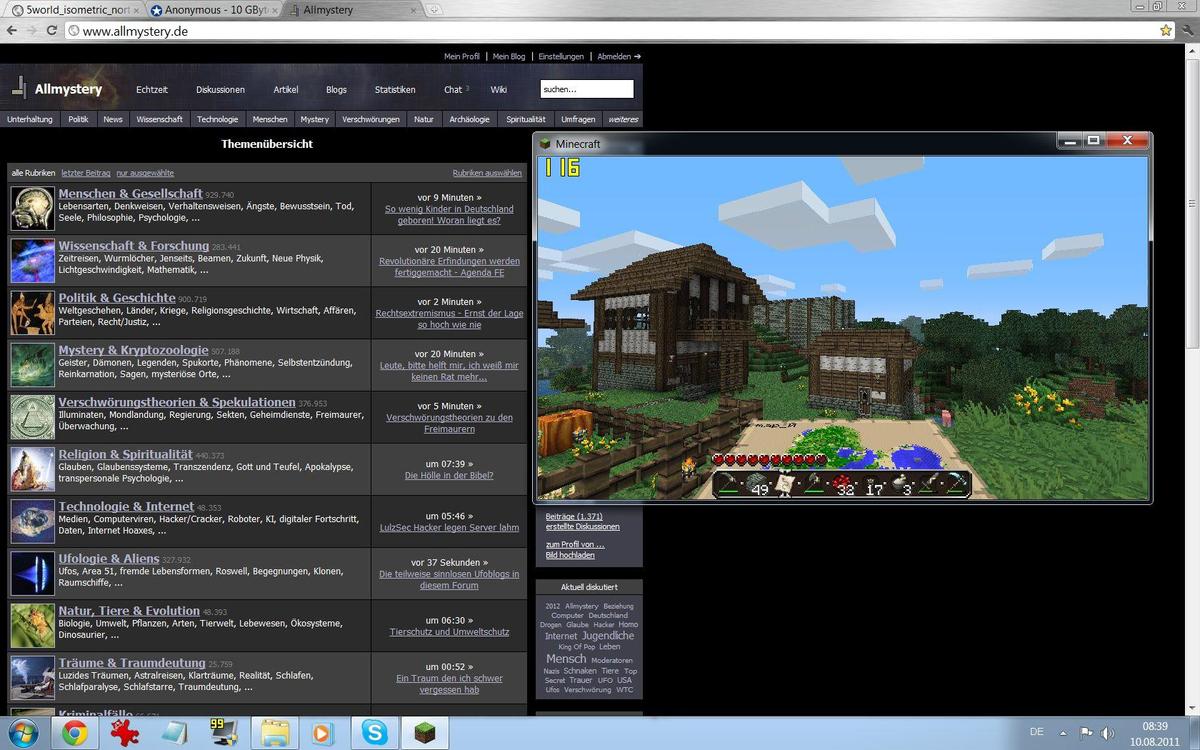
Task: Select the map item in Minecraft hotbar
Action: 786,485
